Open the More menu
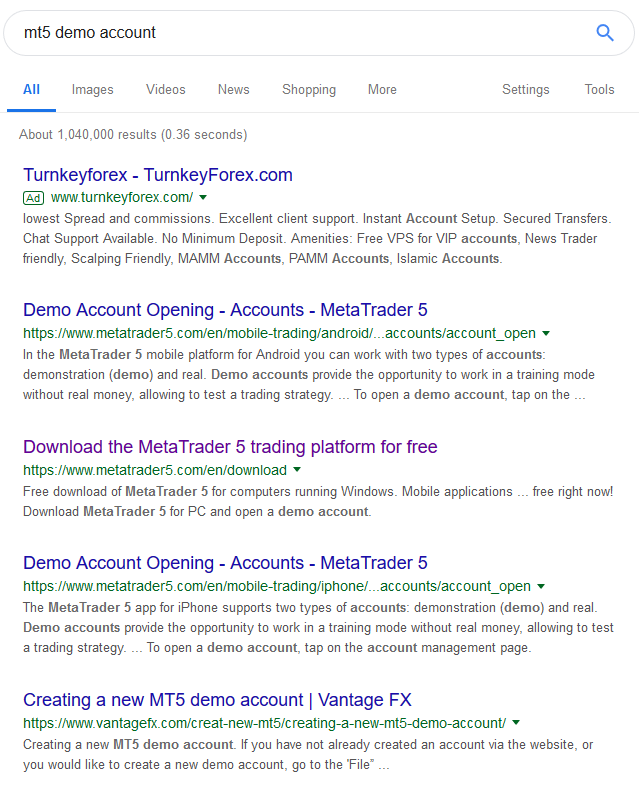This screenshot has height=792, width=639. [x=382, y=89]
